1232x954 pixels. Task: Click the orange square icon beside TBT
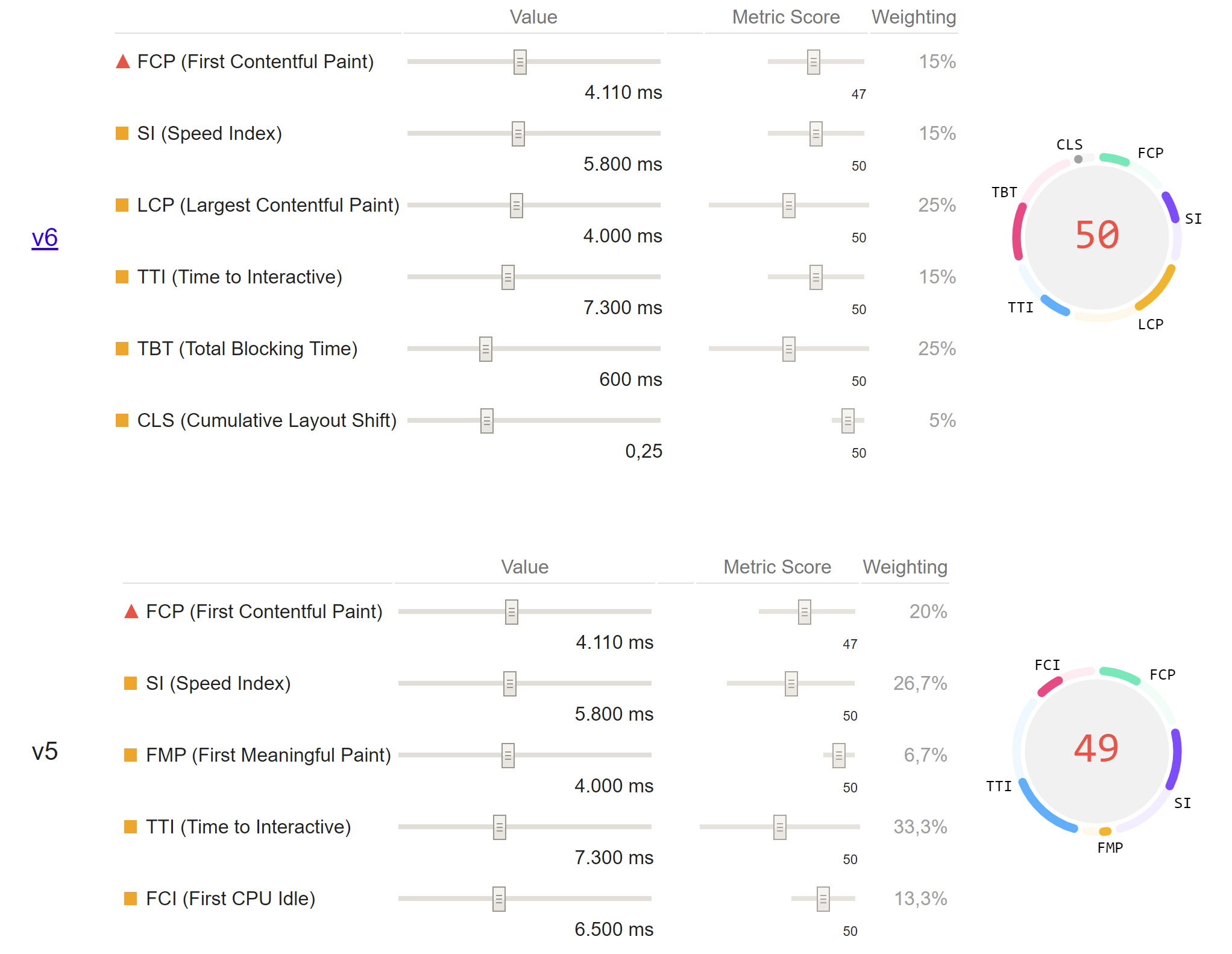pyautogui.click(x=122, y=349)
